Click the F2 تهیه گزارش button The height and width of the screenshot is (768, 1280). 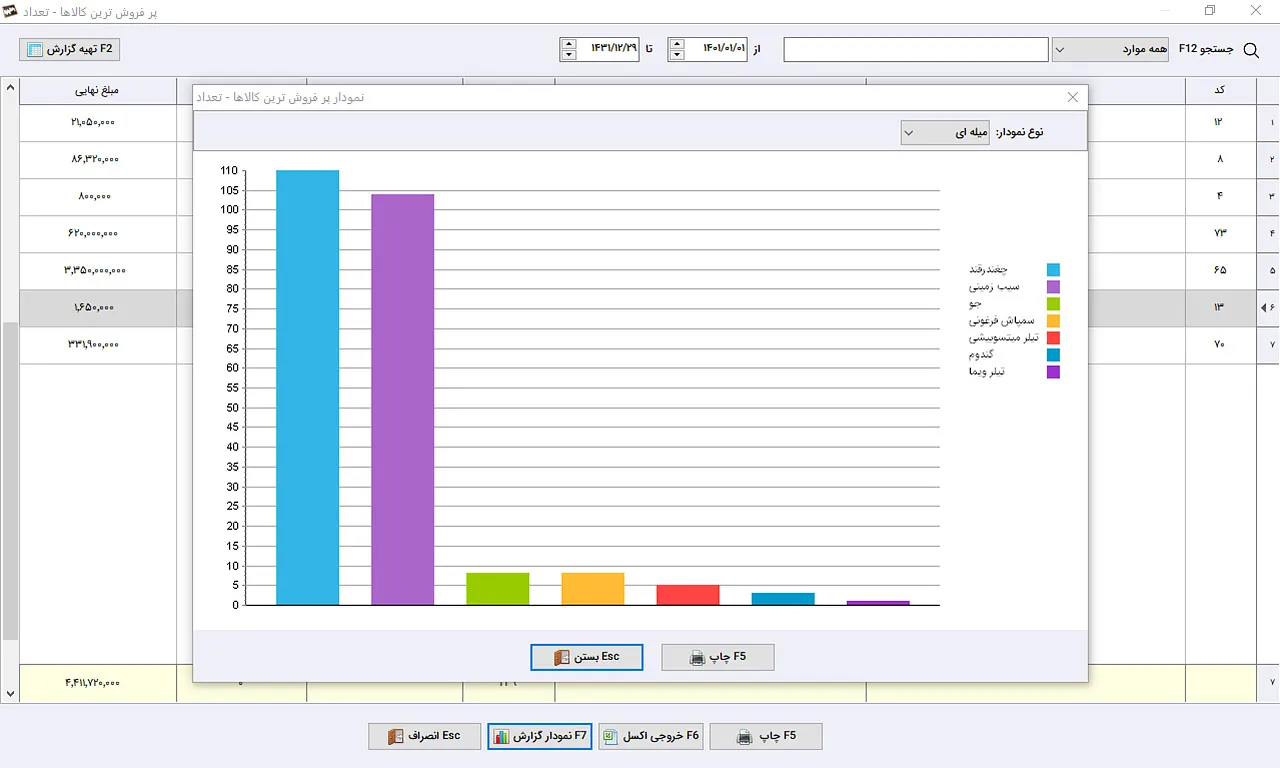[x=70, y=49]
